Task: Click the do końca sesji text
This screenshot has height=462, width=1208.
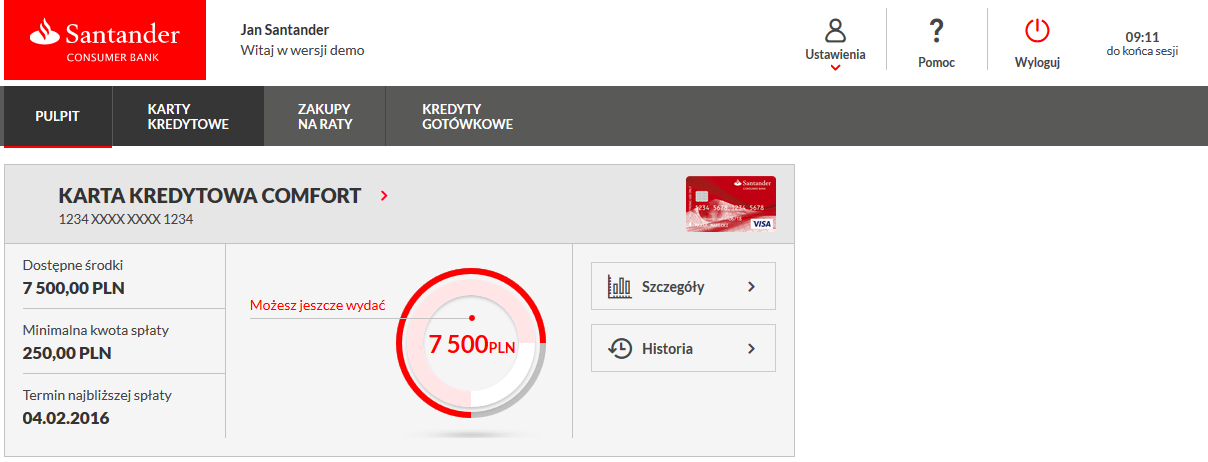Action: (x=1142, y=51)
